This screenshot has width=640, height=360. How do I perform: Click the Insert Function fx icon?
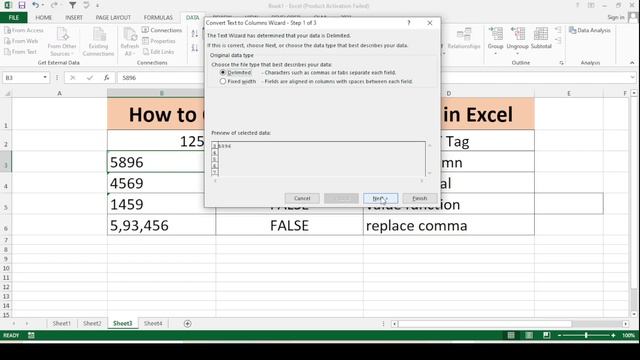click(107, 78)
